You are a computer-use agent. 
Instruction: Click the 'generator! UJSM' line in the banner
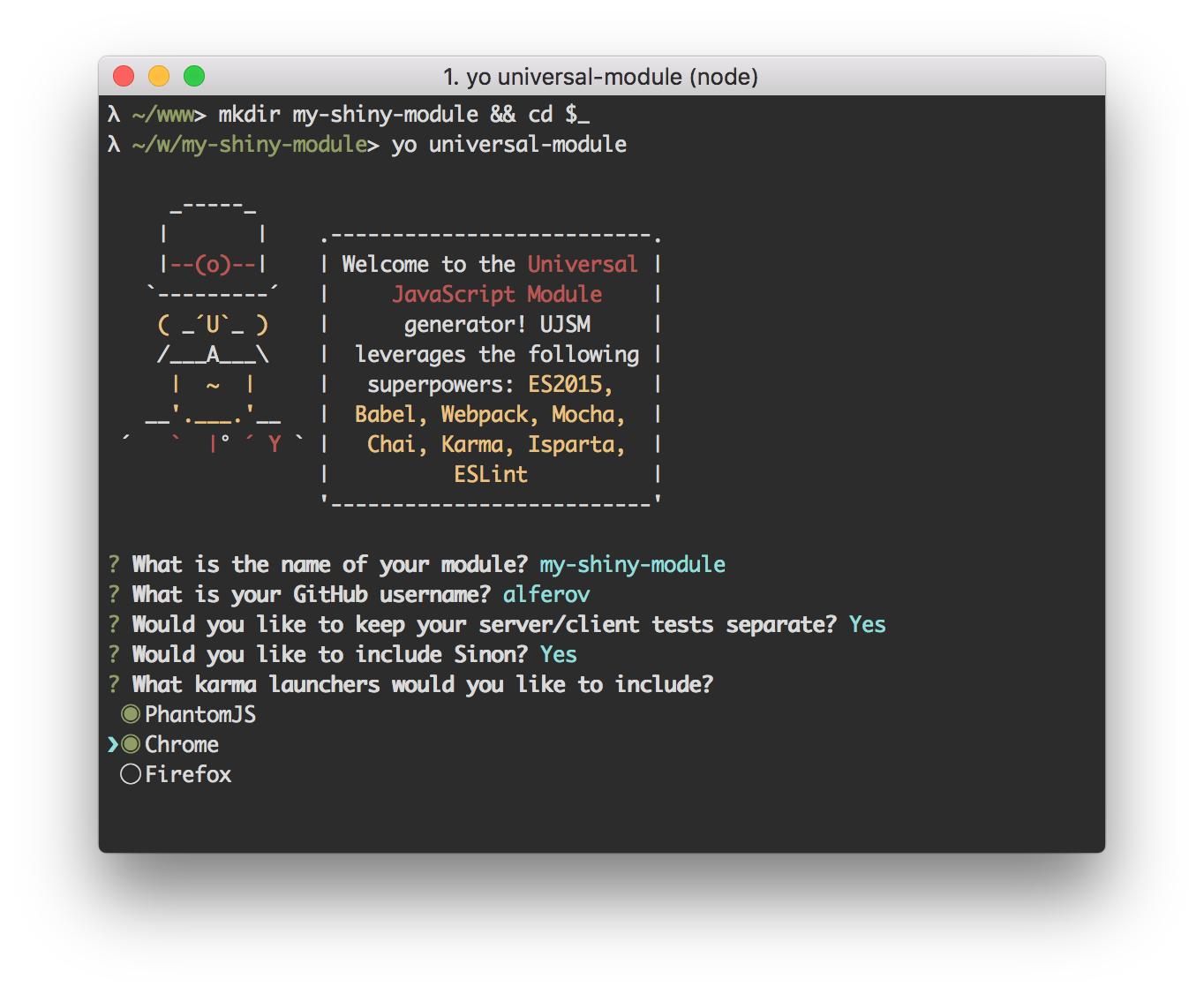coord(497,324)
